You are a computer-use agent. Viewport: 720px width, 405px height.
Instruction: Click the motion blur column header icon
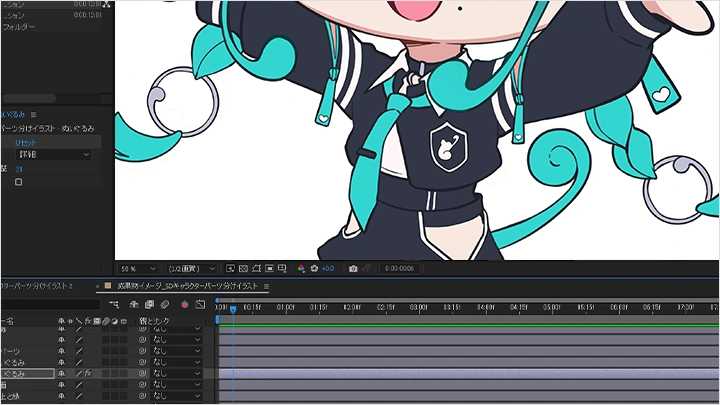pyautogui.click(x=106, y=321)
